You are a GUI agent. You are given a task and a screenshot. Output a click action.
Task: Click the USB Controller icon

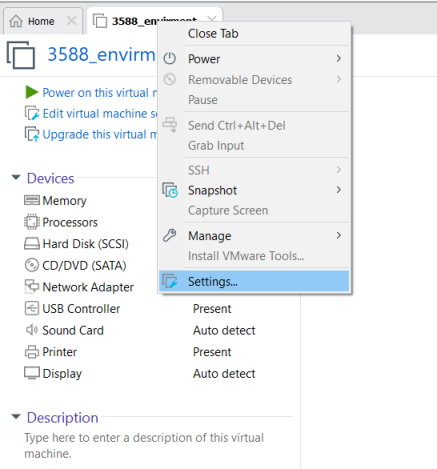(32, 308)
